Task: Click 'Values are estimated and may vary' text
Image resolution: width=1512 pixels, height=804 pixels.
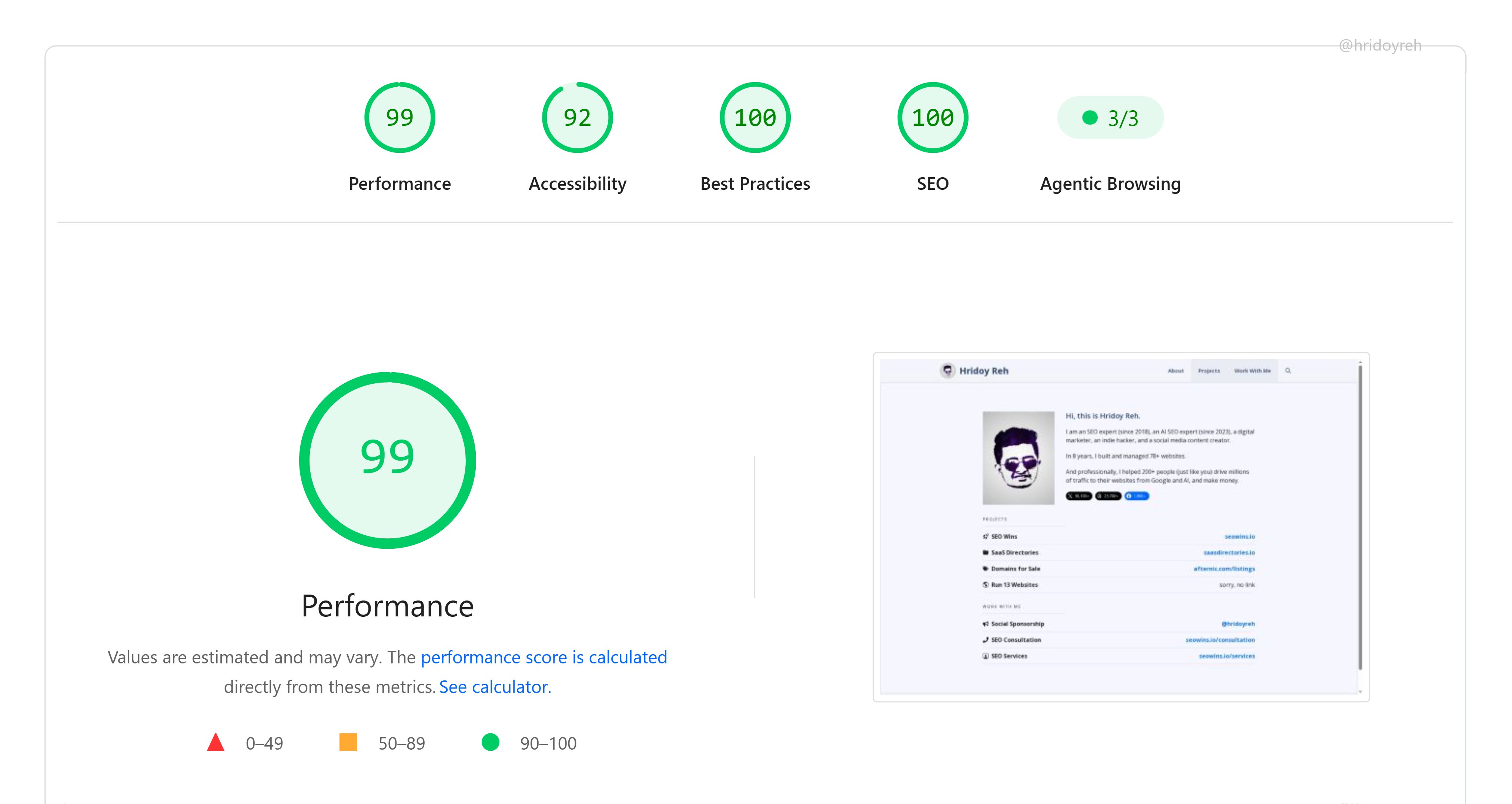Action: pyautogui.click(x=244, y=657)
